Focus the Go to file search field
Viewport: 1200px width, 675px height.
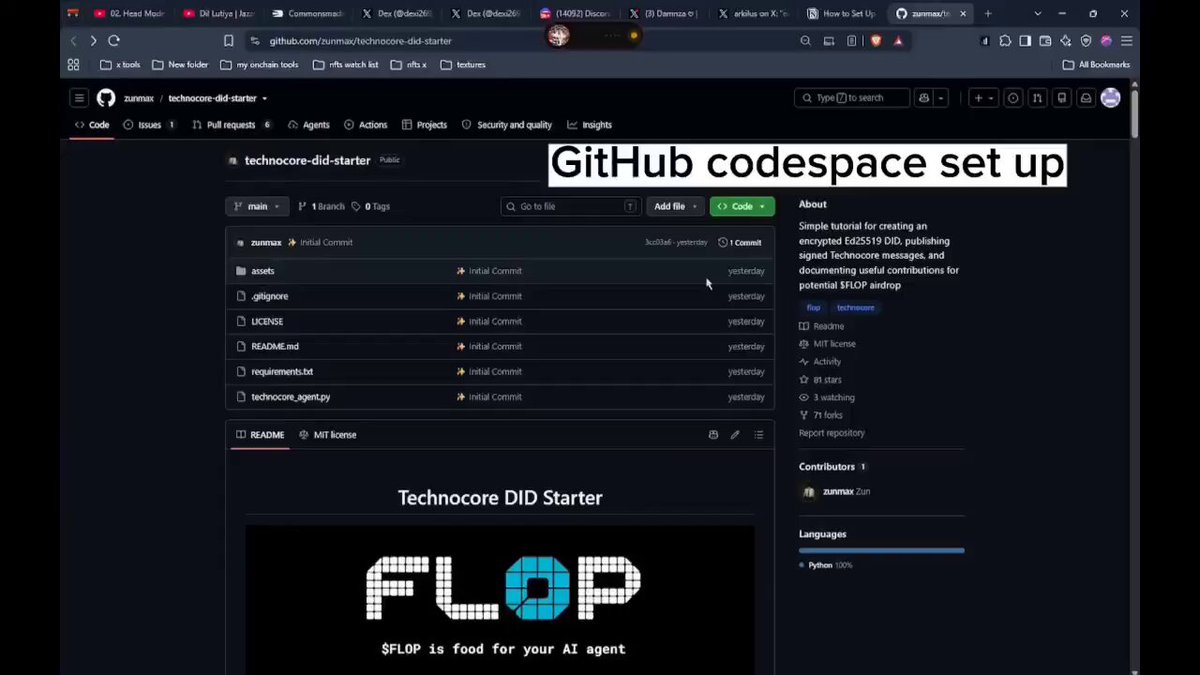click(x=571, y=206)
